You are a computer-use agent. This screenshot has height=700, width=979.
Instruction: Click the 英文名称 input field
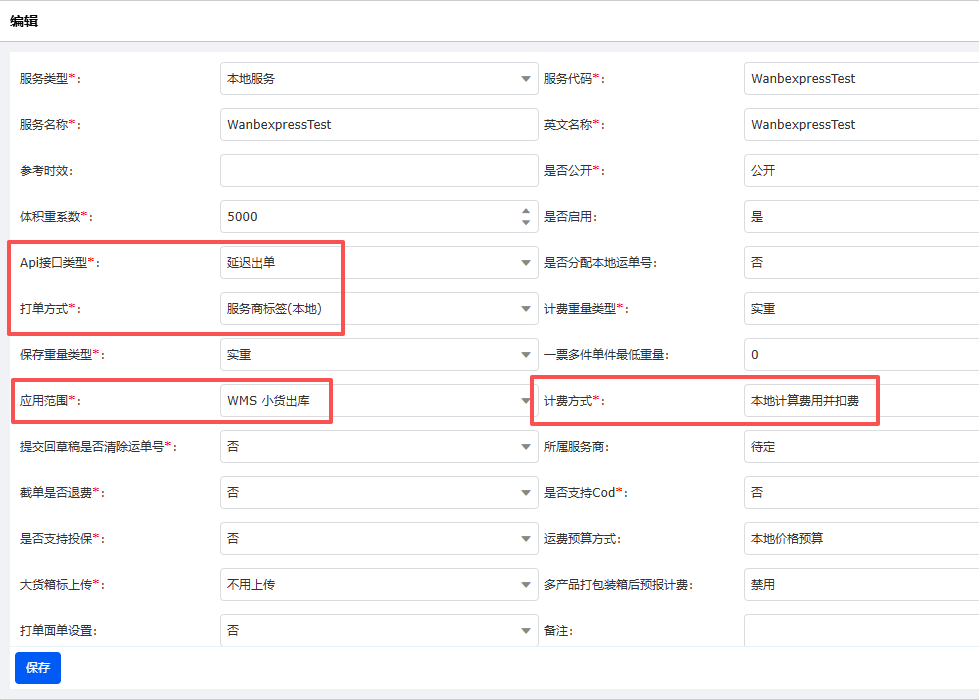[x=860, y=125]
